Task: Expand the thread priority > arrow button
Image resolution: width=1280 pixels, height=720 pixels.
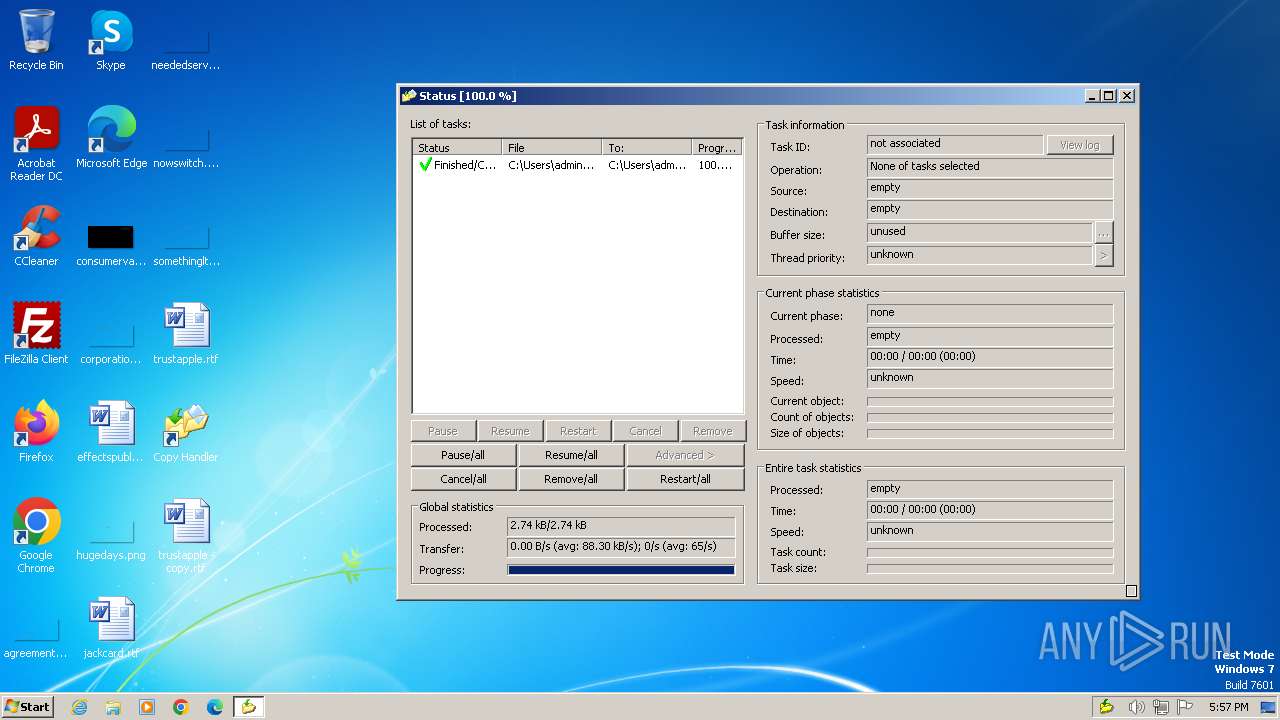Action: click(1104, 256)
